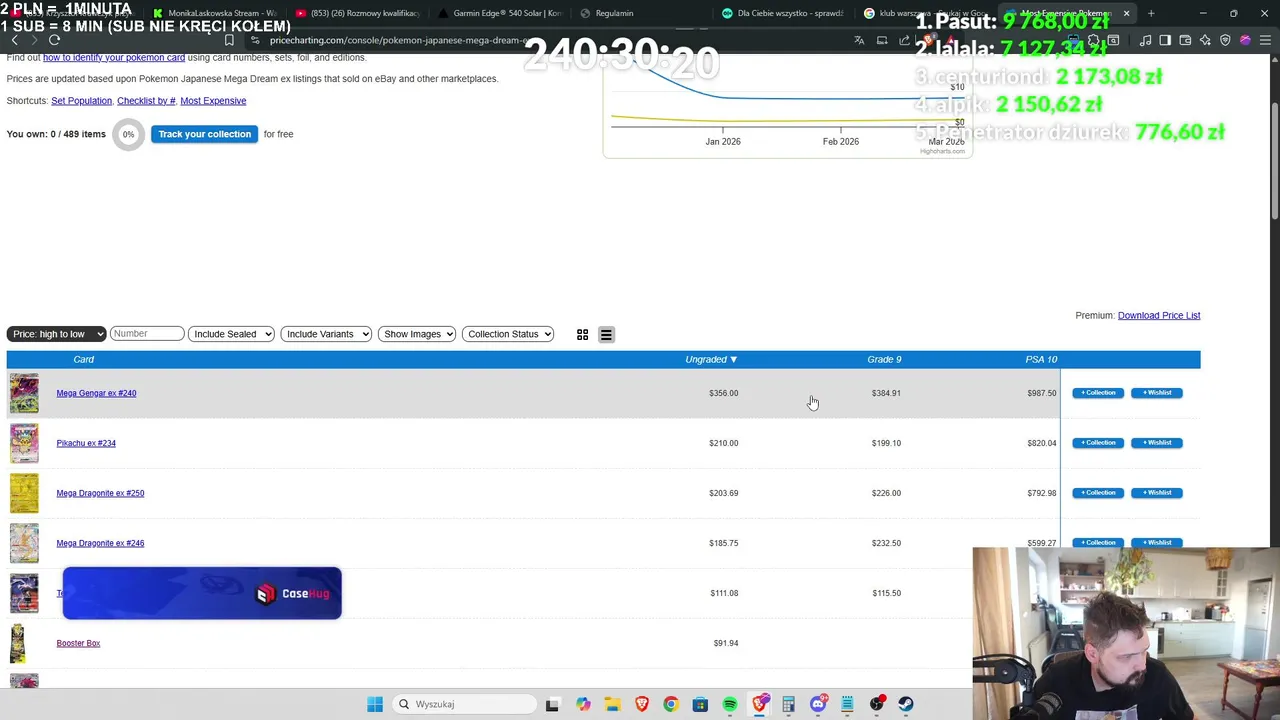Screen dimensions: 1280x720
Task: Open Spotify from taskbar
Action: click(x=730, y=704)
